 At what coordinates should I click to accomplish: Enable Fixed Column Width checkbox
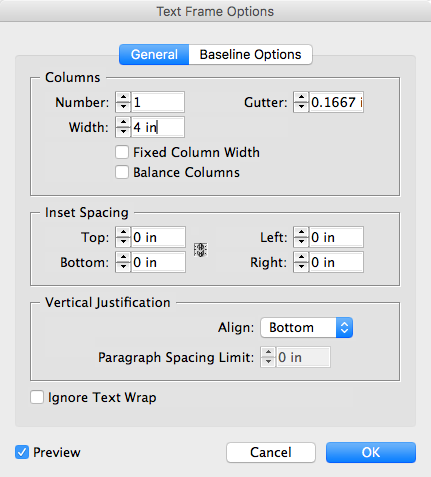122,152
